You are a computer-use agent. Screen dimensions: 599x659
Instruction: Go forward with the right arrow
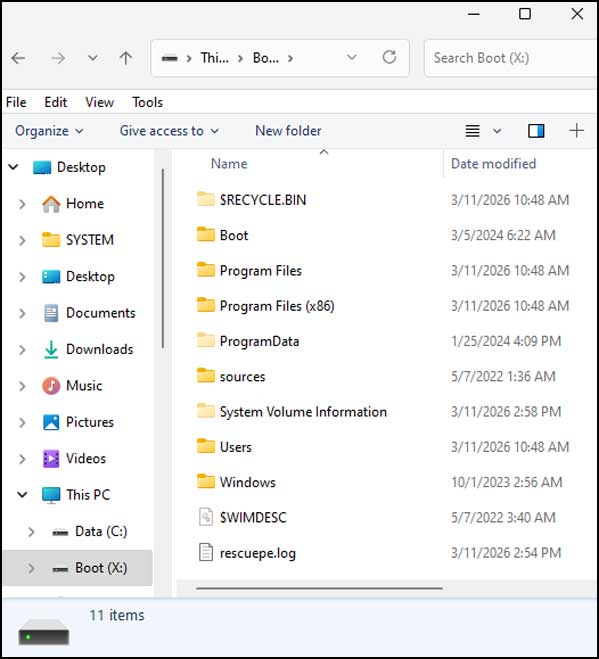click(x=58, y=58)
